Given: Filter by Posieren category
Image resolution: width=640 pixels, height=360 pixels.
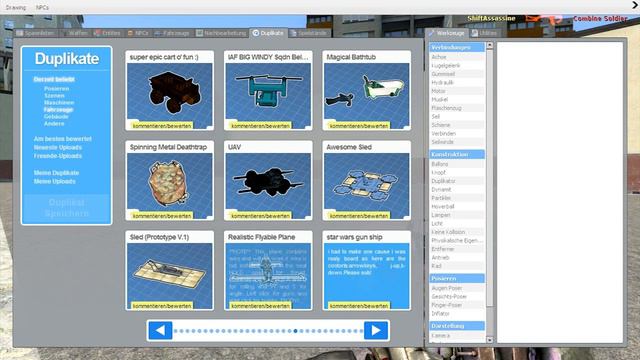Looking at the screenshot, I should coord(57,89).
